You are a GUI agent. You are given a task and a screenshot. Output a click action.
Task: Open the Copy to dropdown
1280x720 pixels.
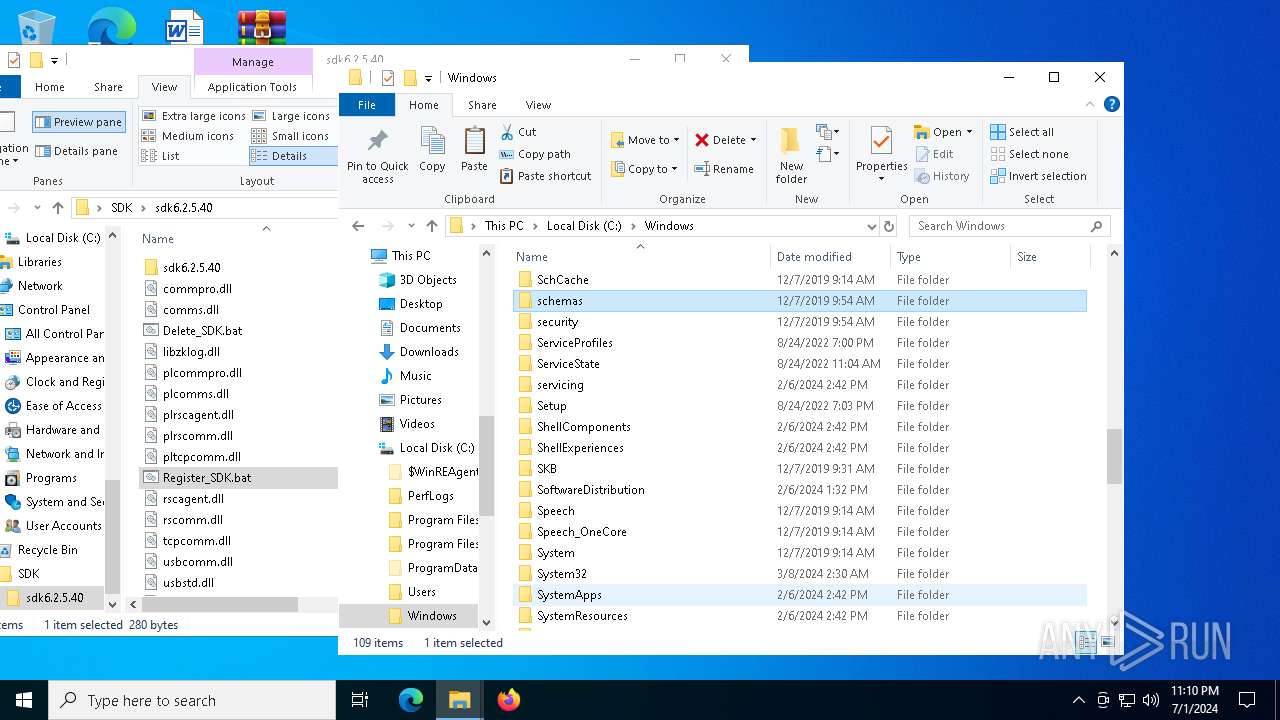pyautogui.click(x=644, y=169)
